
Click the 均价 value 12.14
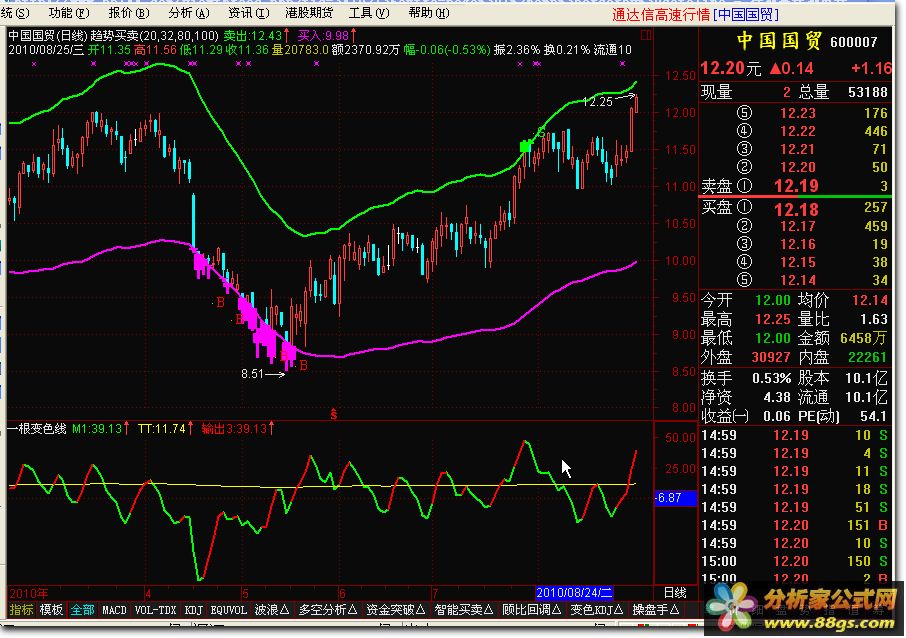pyautogui.click(x=870, y=300)
